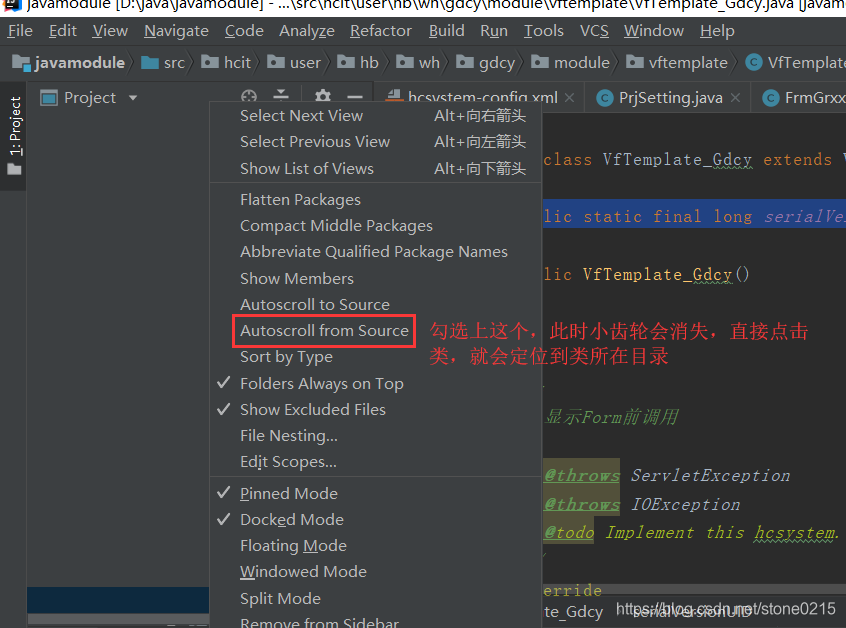Toggle Autoscroll to Source

pyautogui.click(x=376, y=305)
